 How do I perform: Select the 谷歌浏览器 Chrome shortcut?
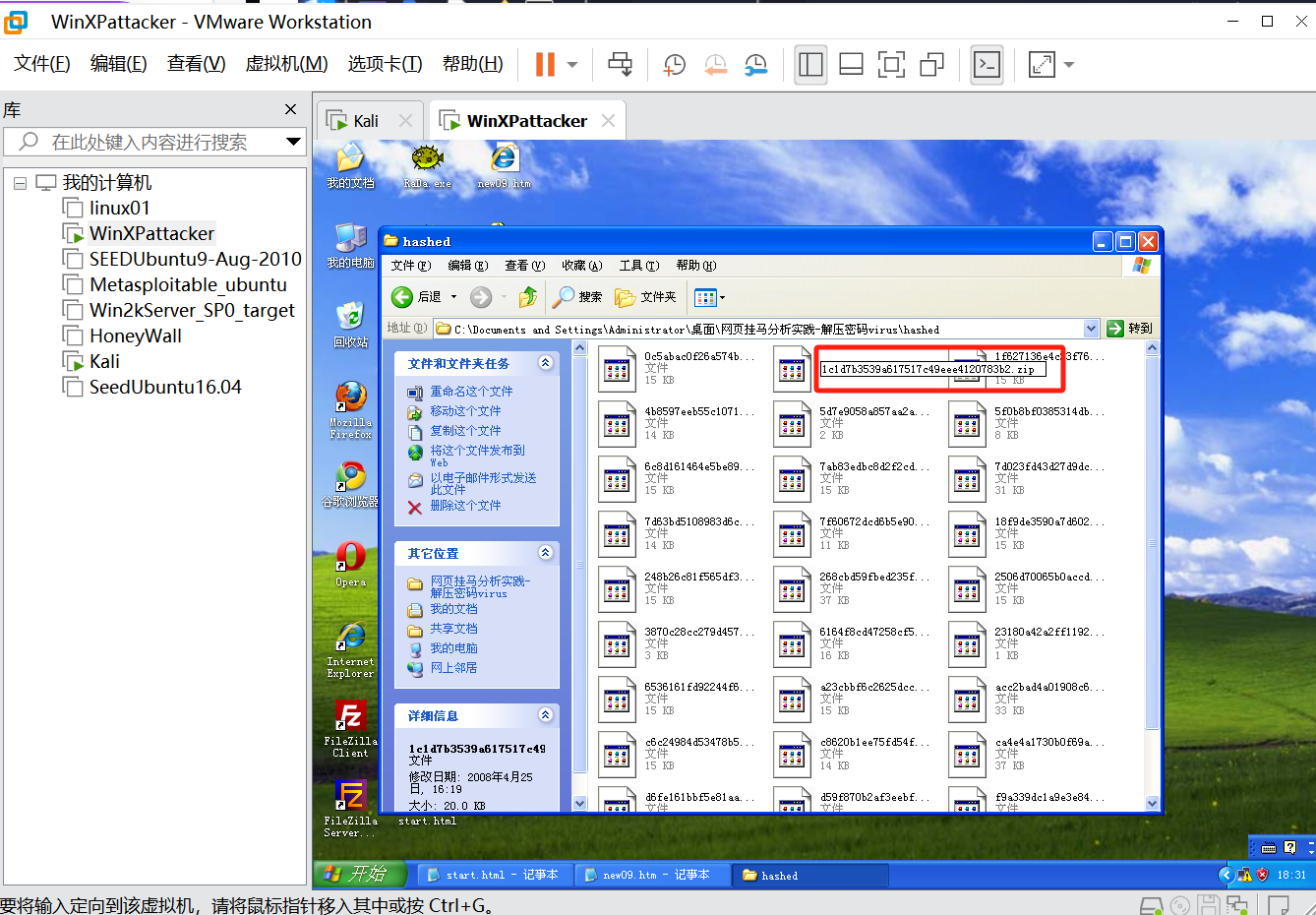(350, 485)
